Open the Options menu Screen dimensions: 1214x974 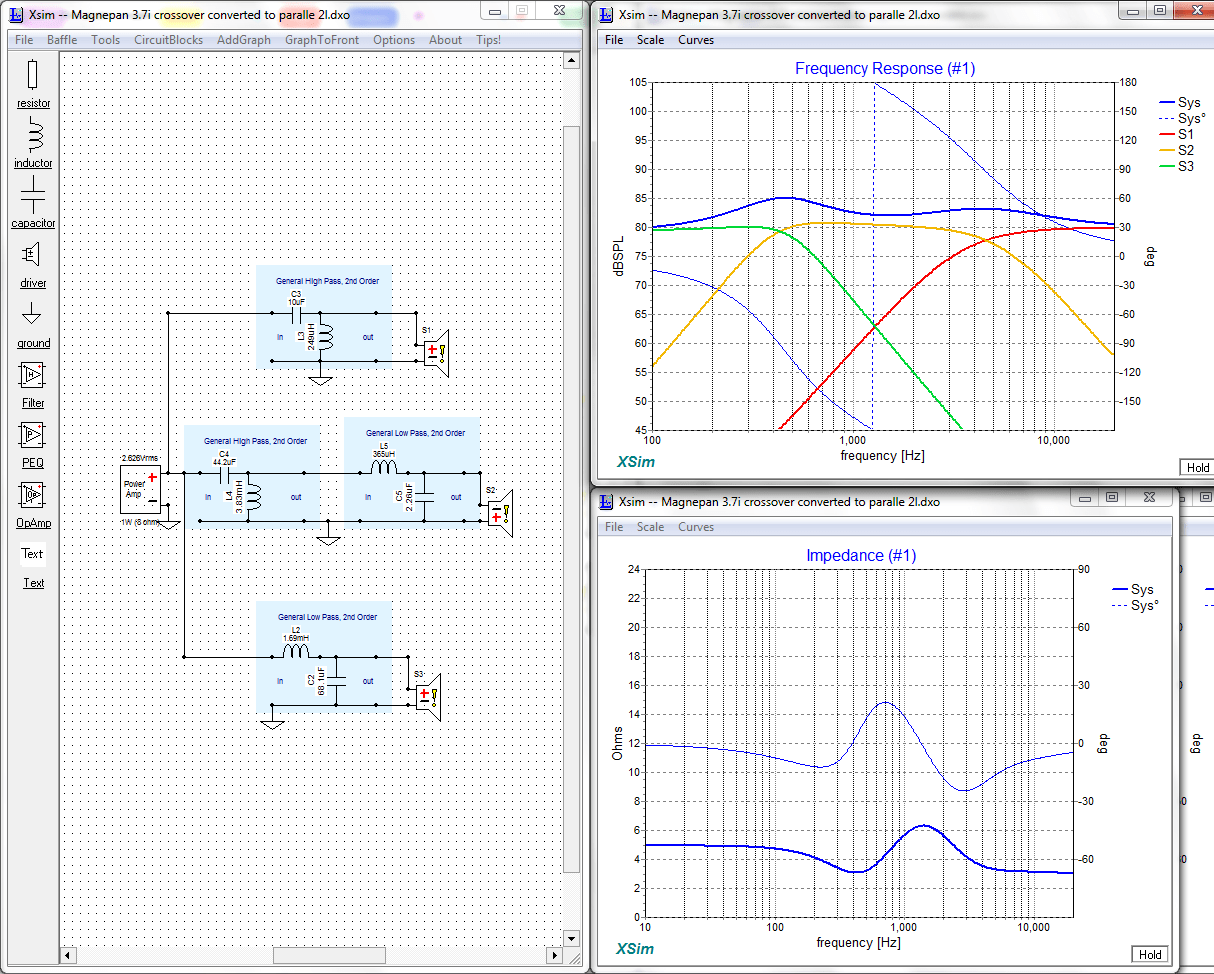point(394,40)
